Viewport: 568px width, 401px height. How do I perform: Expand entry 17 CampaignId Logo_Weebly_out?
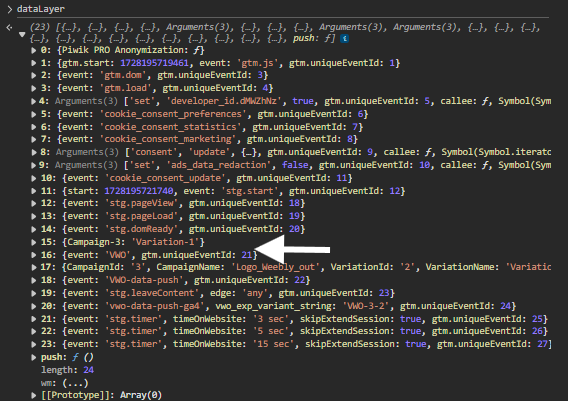(x=34, y=267)
